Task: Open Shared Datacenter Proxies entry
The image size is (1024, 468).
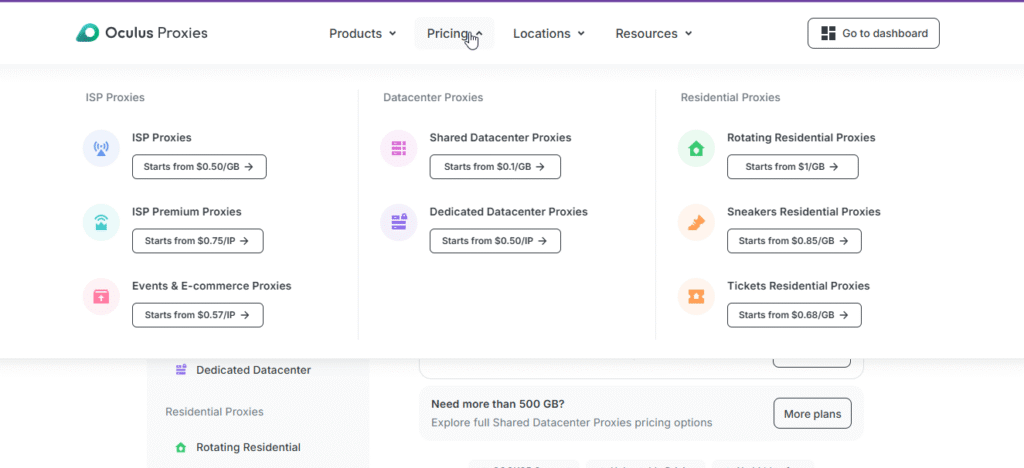Action: [500, 138]
